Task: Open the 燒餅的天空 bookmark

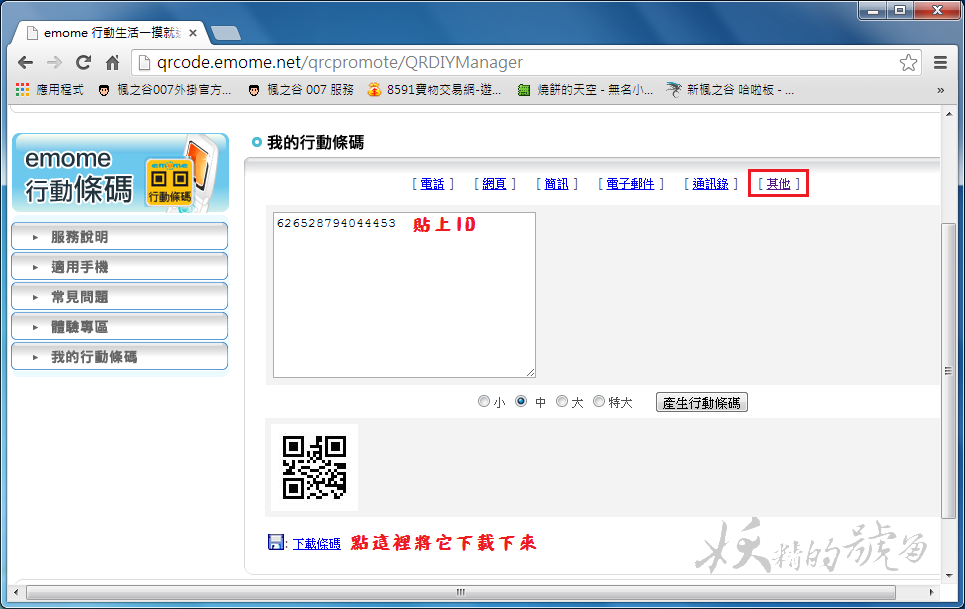Action: pyautogui.click(x=585, y=90)
